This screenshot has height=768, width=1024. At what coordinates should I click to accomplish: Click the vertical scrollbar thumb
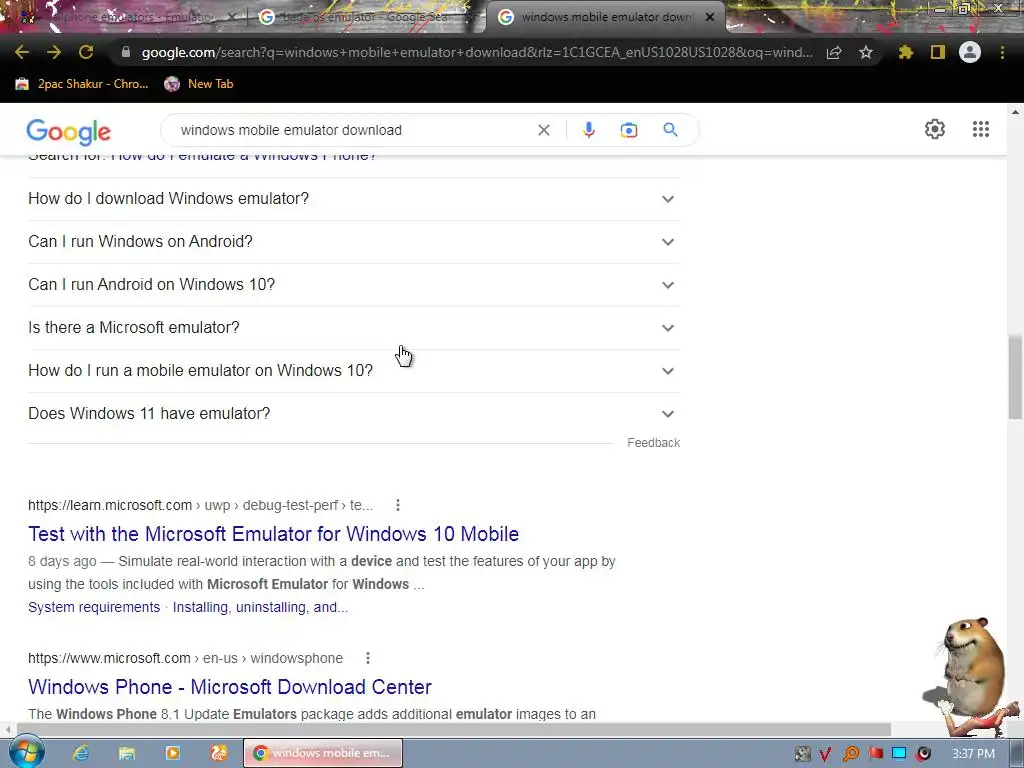1014,376
